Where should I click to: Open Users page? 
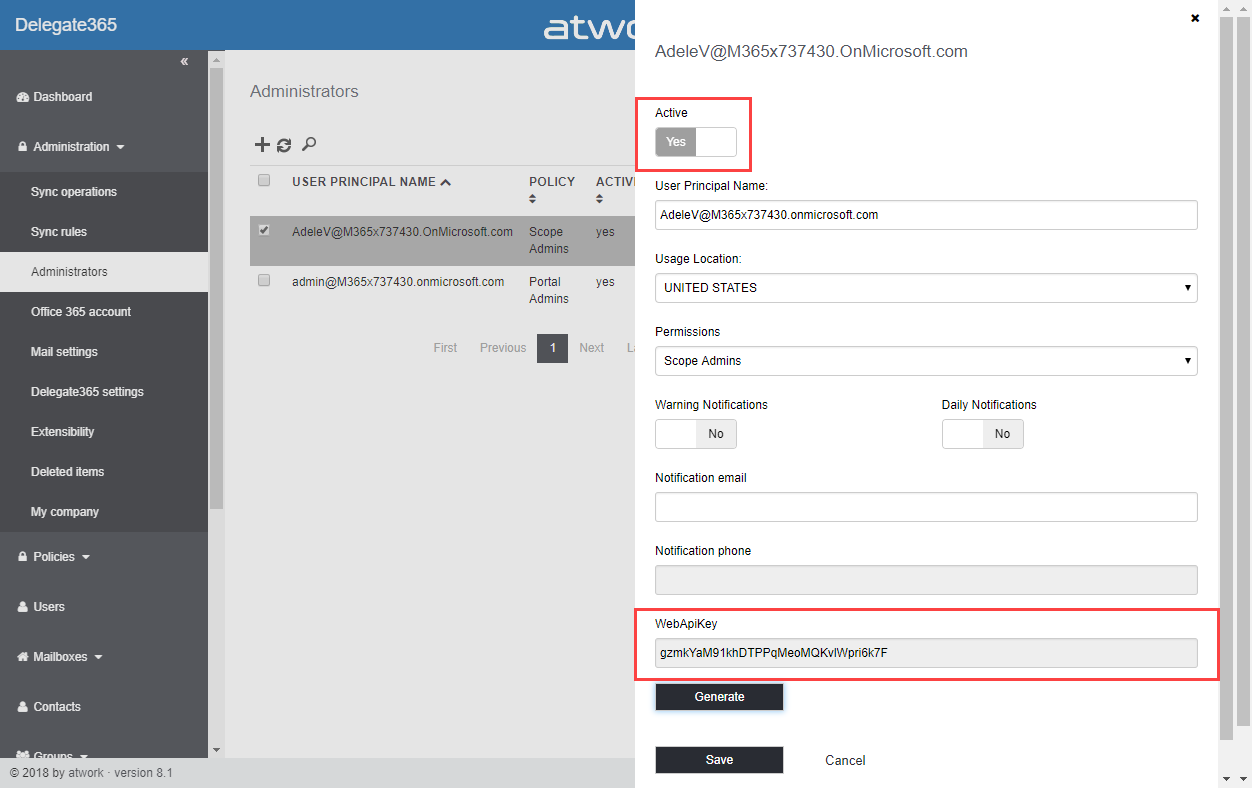pyautogui.click(x=48, y=607)
